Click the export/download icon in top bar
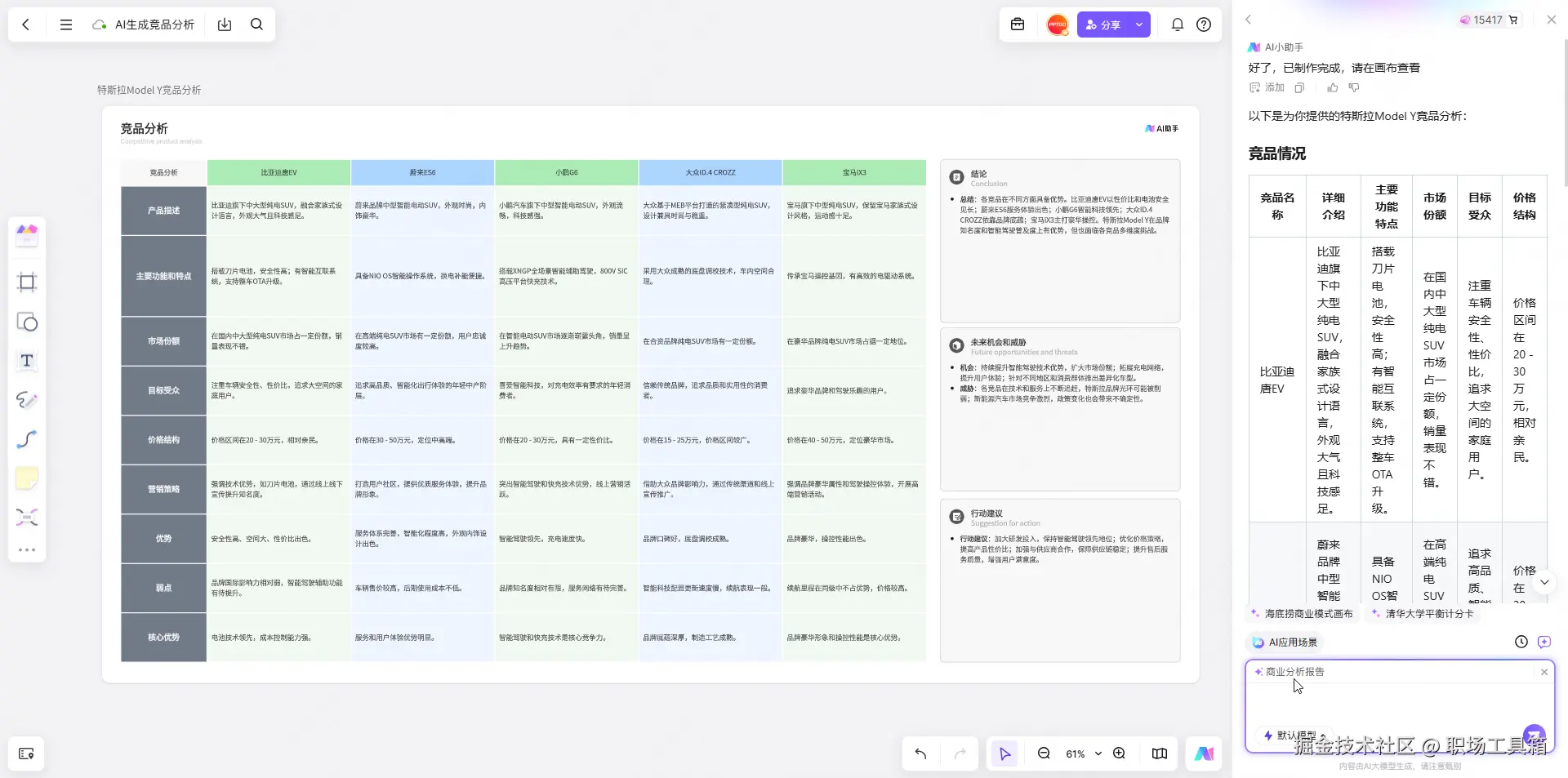1568x778 pixels. coord(225,24)
